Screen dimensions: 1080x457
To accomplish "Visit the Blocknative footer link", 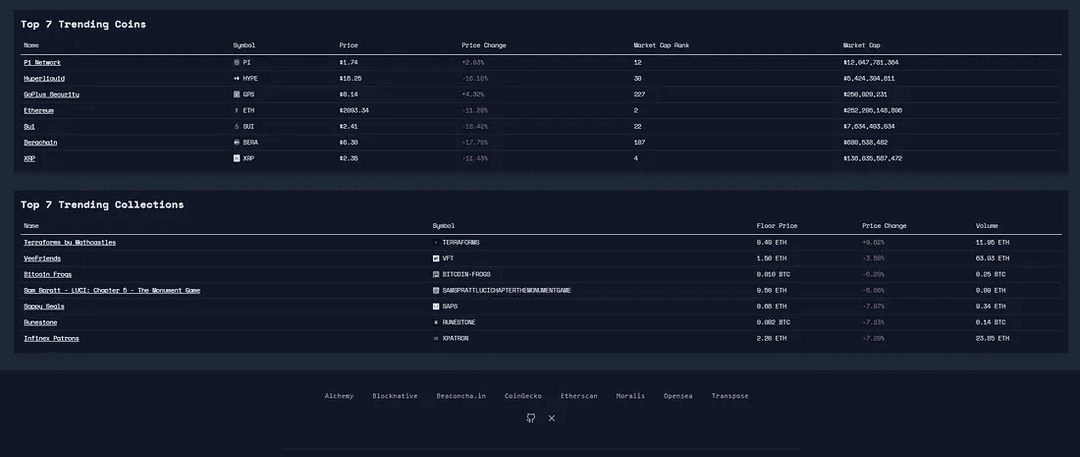I will pyautogui.click(x=395, y=396).
